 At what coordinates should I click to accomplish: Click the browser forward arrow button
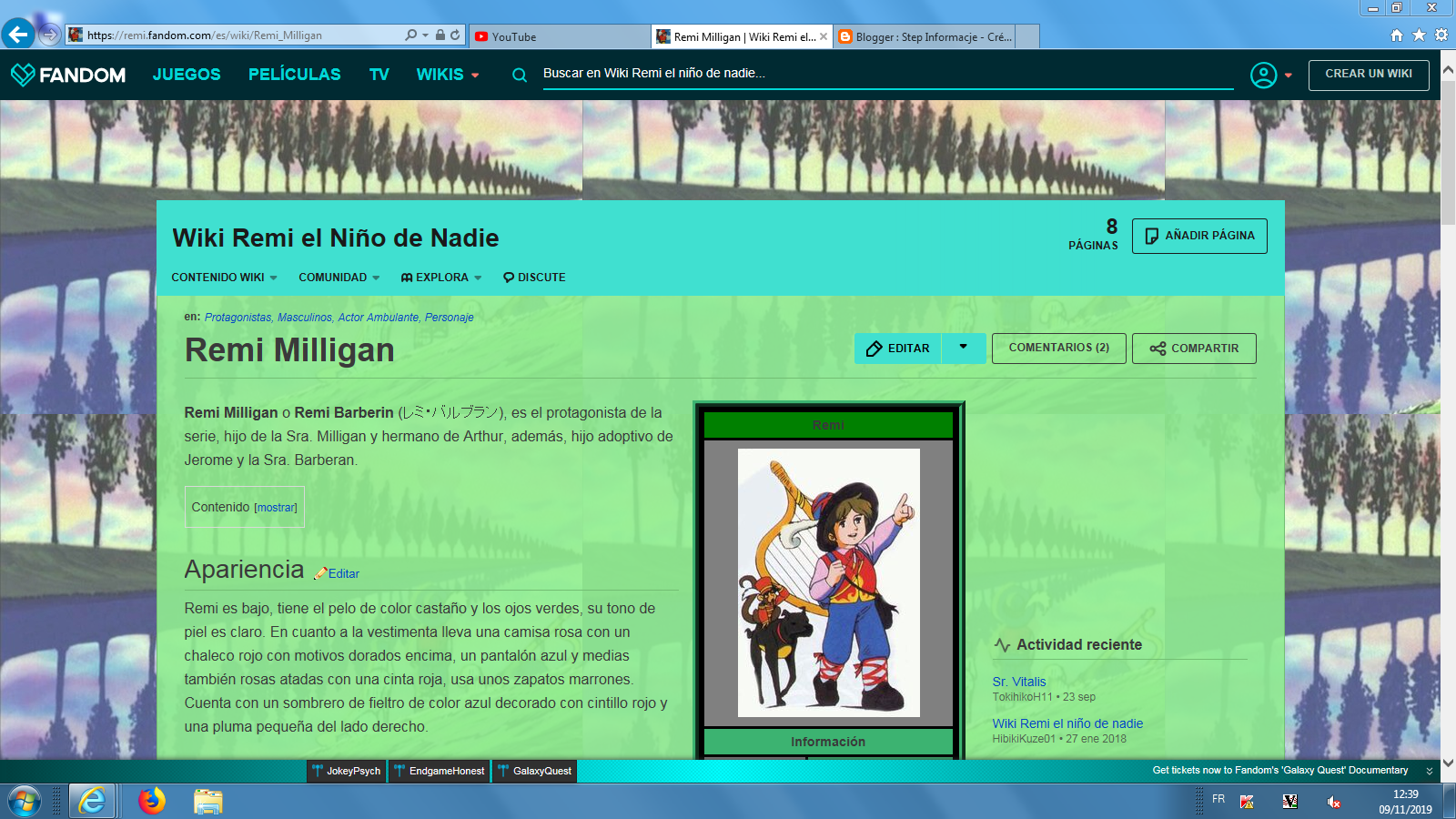(x=49, y=35)
